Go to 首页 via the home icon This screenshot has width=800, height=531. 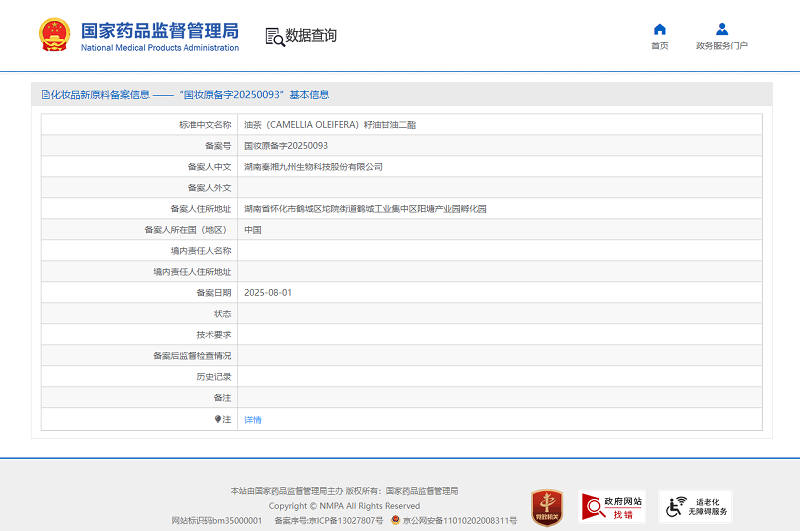659,29
